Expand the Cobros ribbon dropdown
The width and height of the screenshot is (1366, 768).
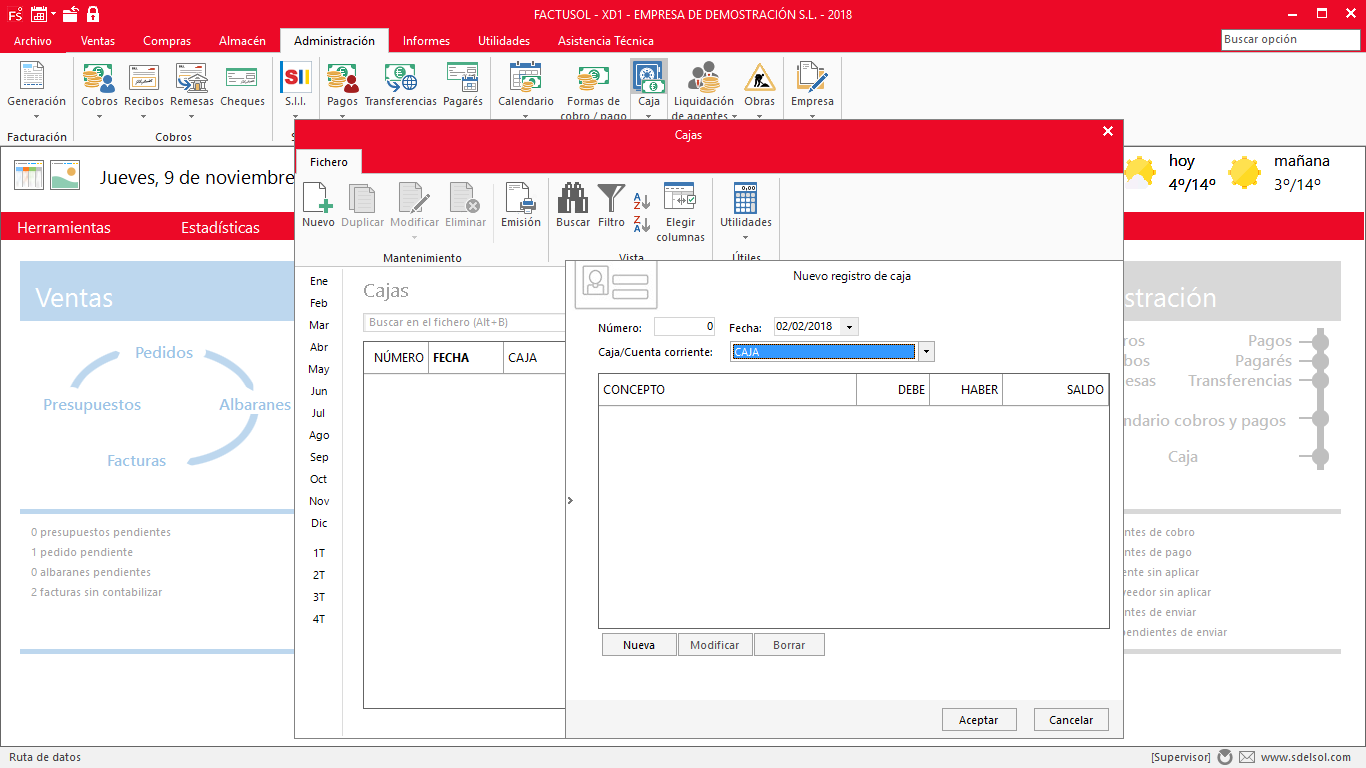point(99,116)
